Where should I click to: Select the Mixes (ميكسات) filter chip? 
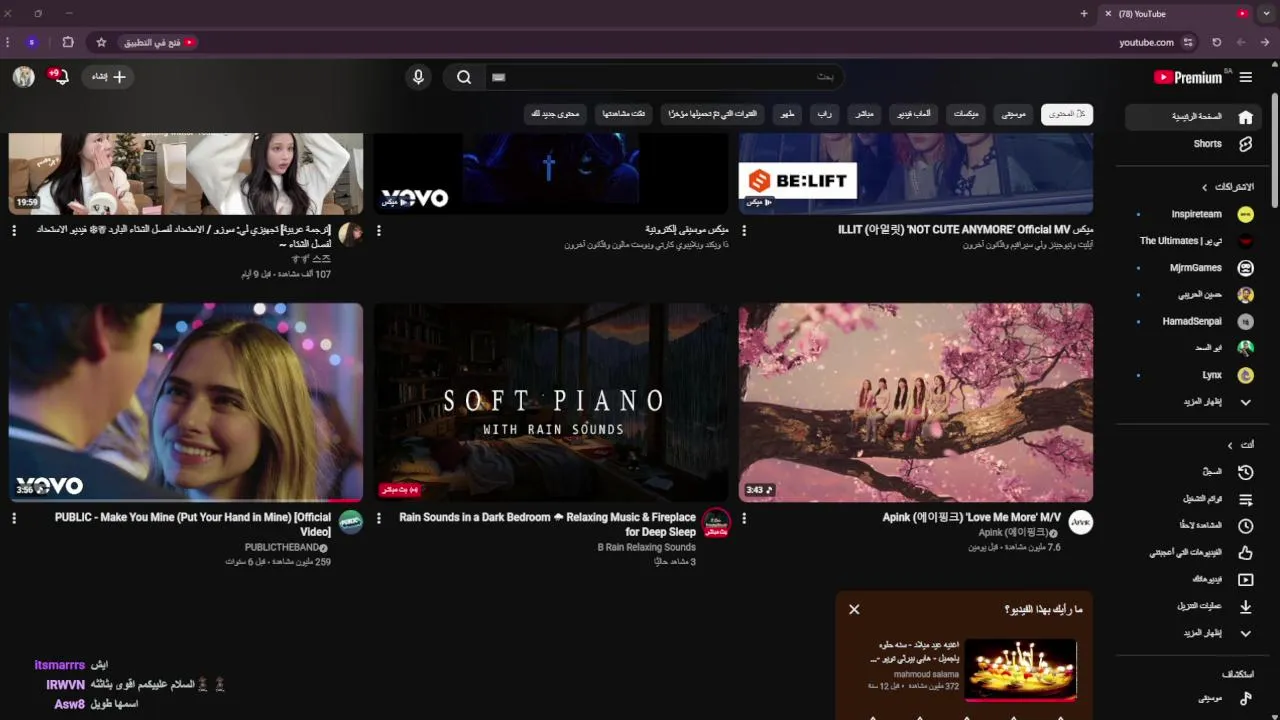966,114
